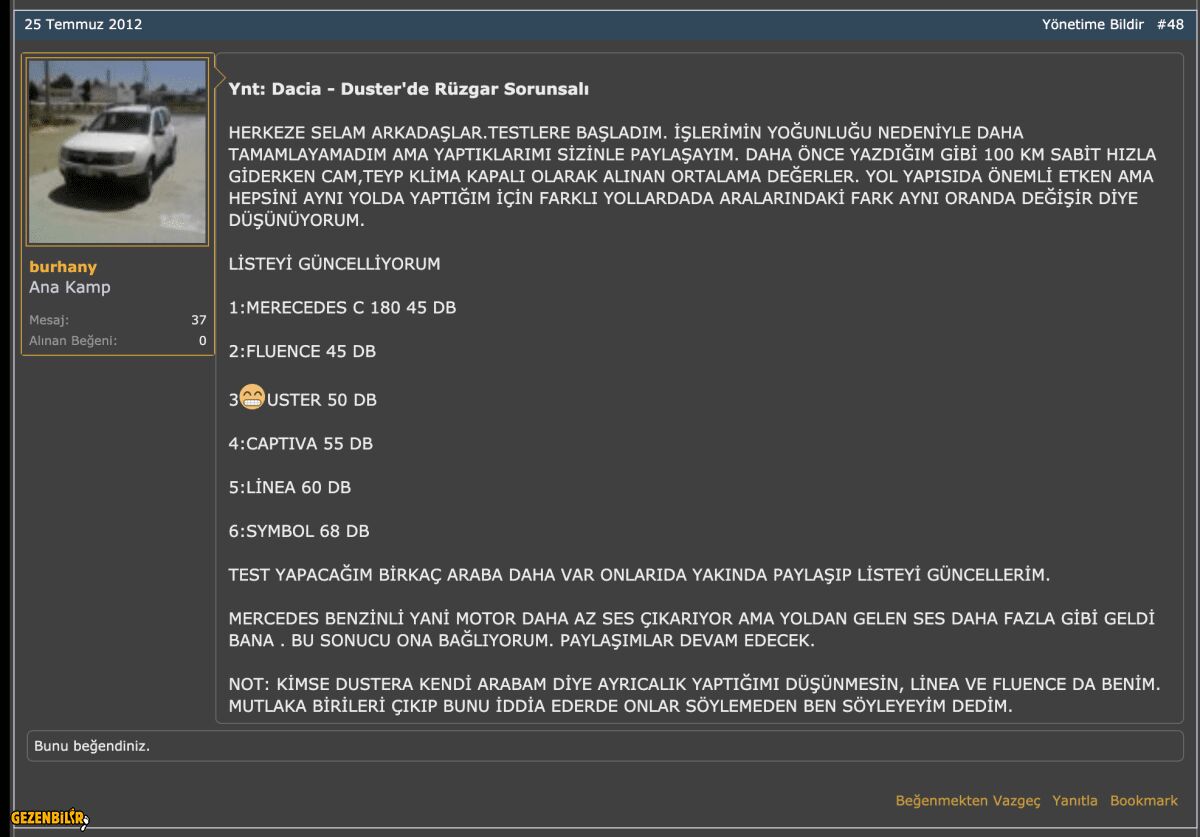Viewport: 1200px width, 837px height.
Task: Click the Alınan Beğeni count of 0
Action: [x=202, y=340]
